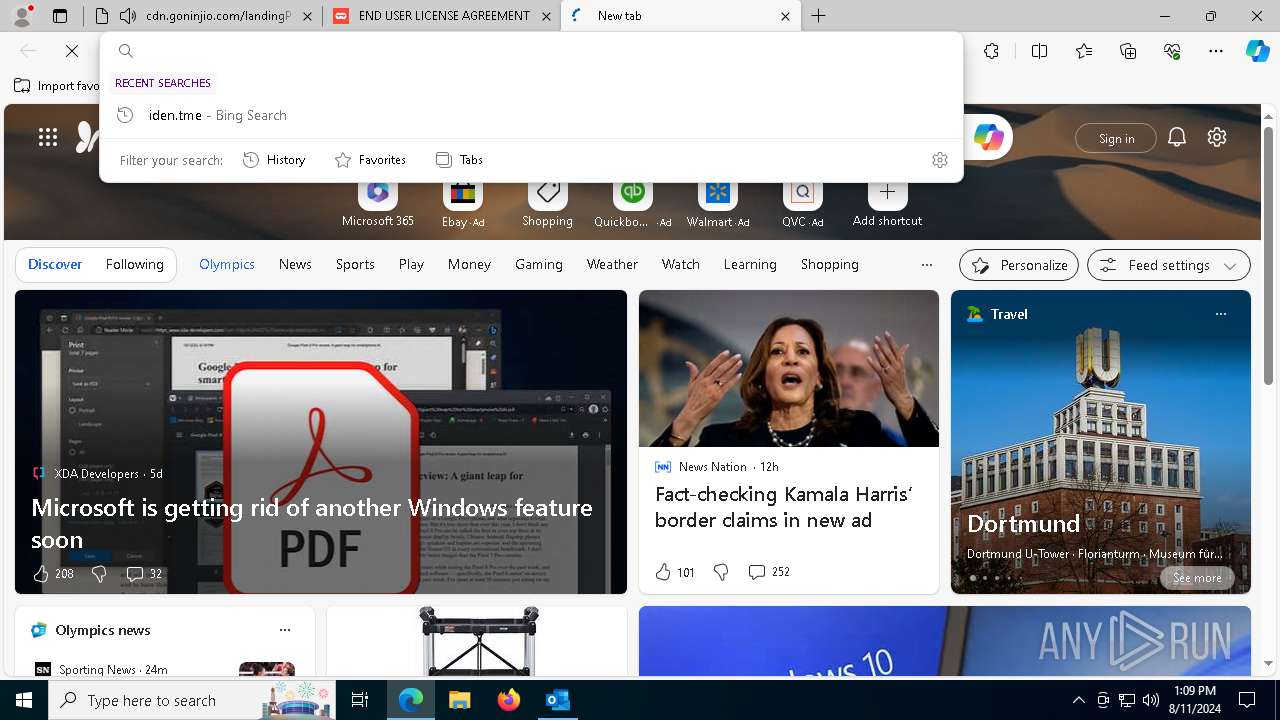Open Browser essentials heart icon
1280x720 pixels.
[1172, 51]
